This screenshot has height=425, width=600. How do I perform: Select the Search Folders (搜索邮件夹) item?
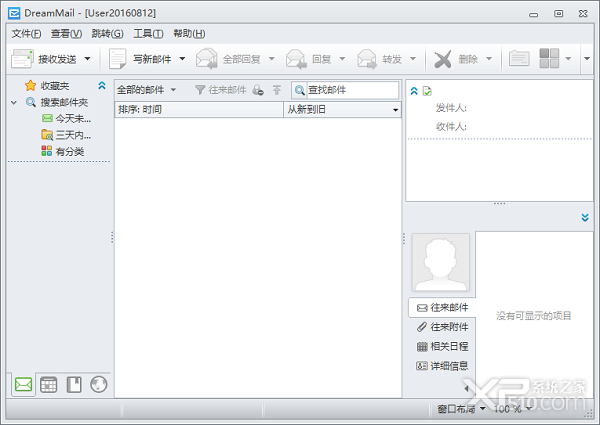57,102
